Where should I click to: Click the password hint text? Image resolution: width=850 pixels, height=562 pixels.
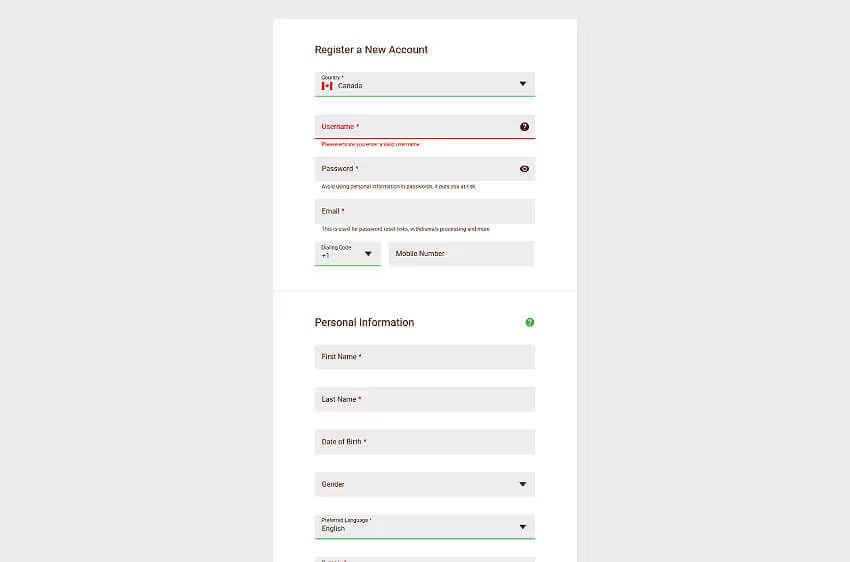click(398, 186)
